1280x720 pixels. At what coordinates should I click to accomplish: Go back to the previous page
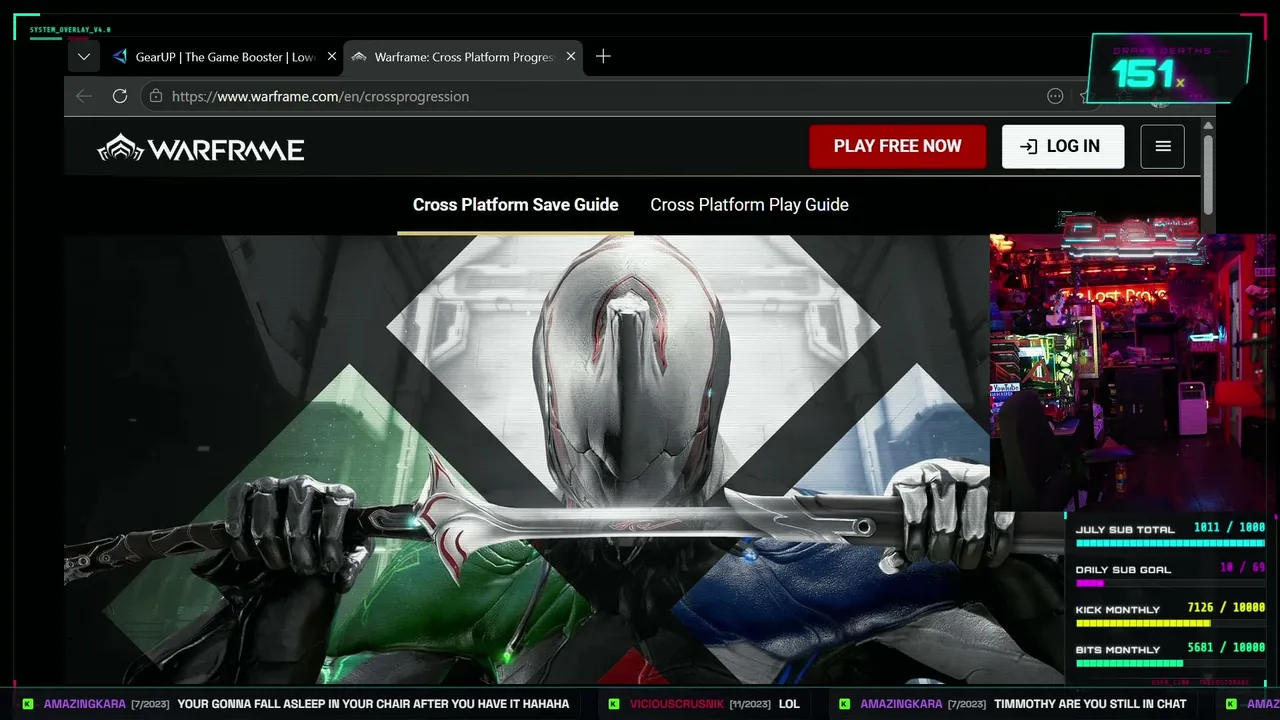84,96
